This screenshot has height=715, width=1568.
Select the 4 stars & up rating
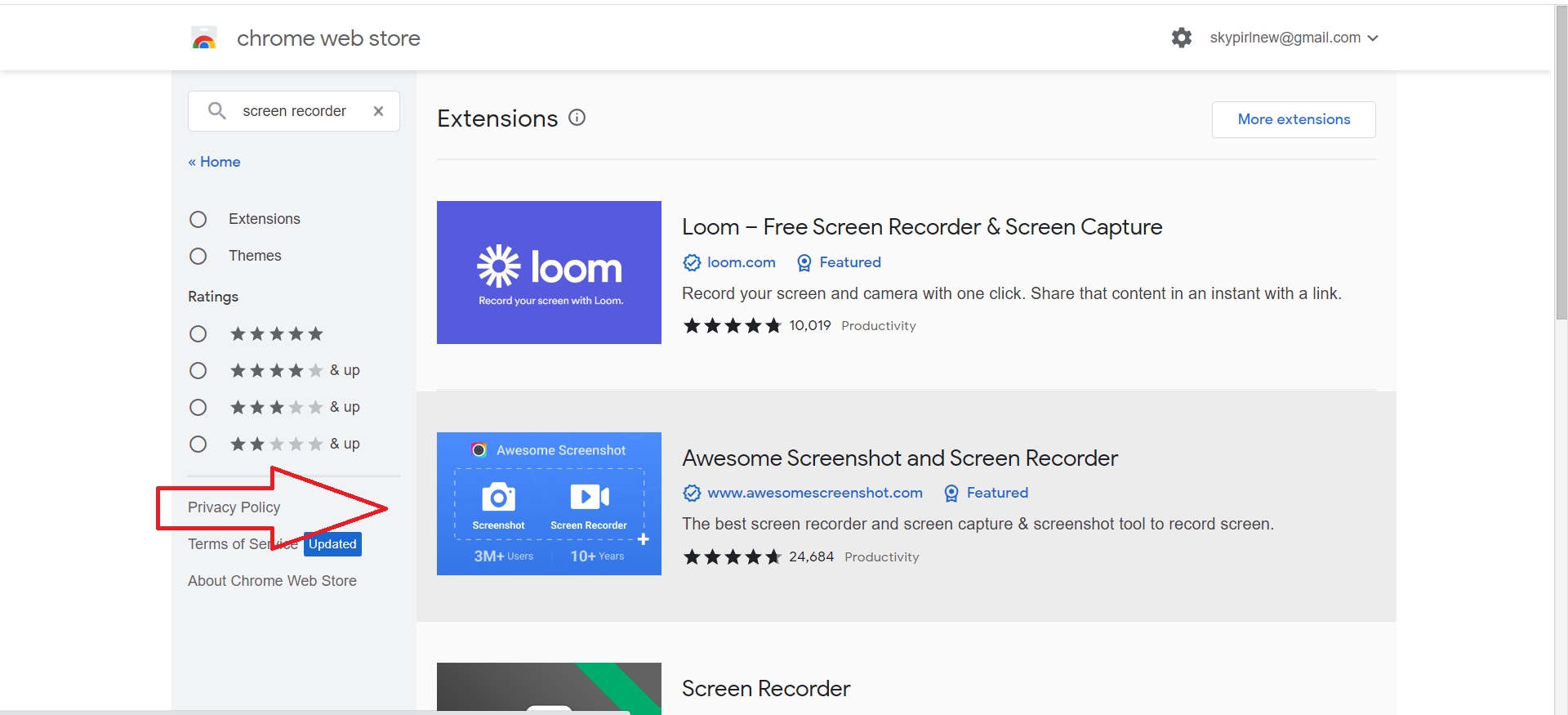(198, 370)
